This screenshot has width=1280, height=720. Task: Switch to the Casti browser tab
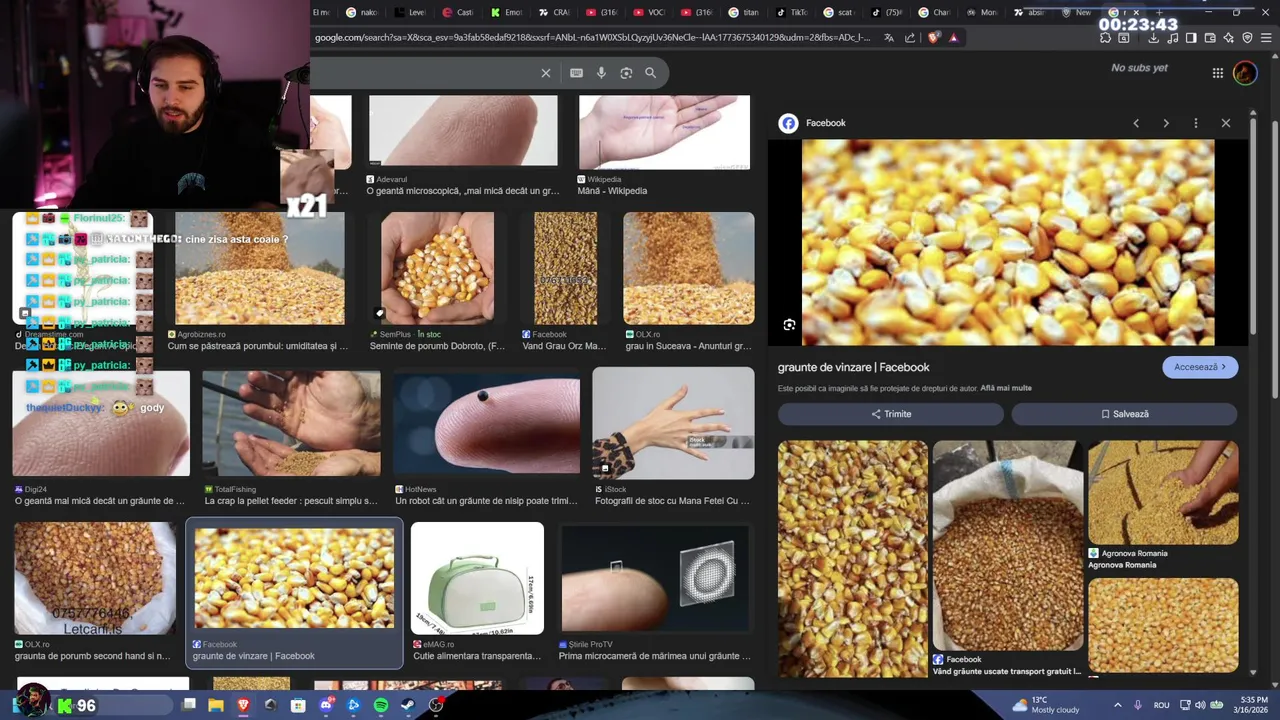[x=458, y=13]
